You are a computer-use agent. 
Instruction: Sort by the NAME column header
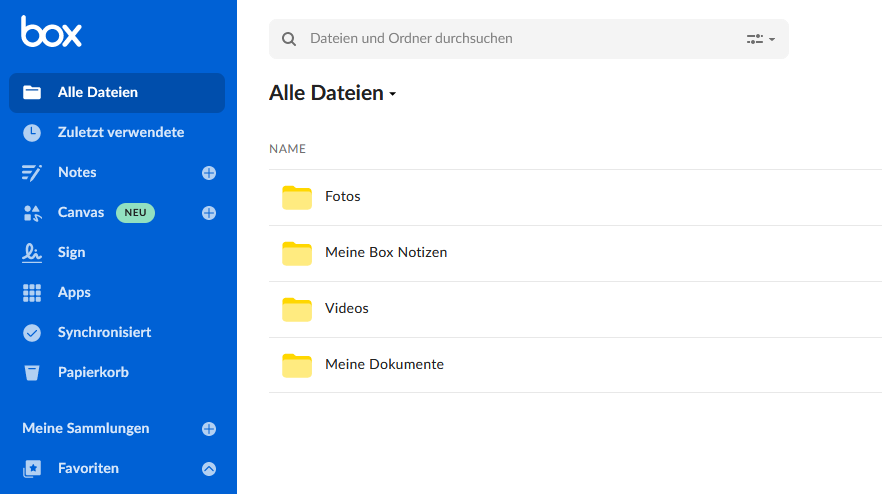(287, 149)
